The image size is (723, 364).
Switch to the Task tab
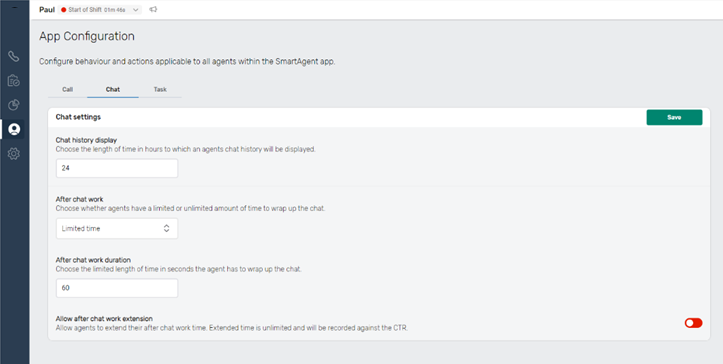pos(160,90)
